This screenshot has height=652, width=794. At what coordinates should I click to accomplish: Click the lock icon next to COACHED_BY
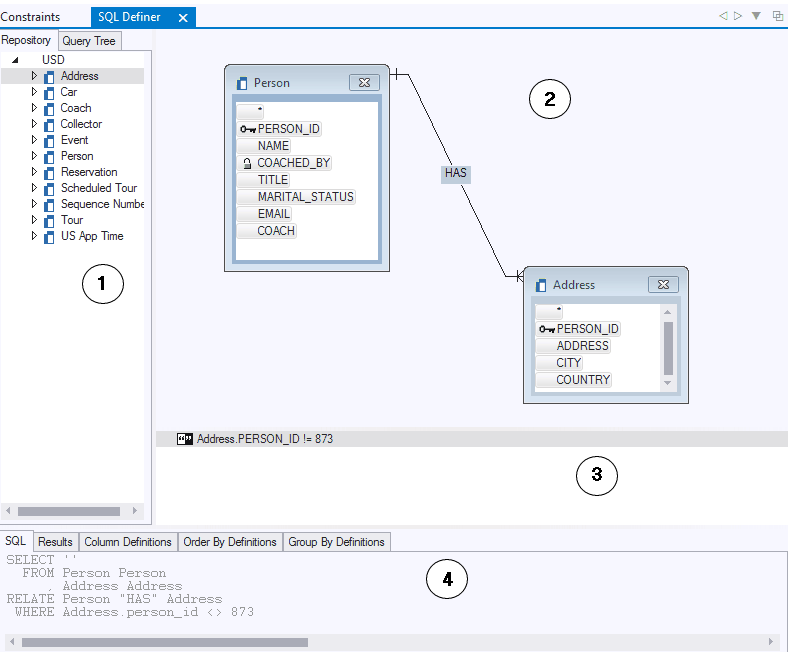pos(247,163)
